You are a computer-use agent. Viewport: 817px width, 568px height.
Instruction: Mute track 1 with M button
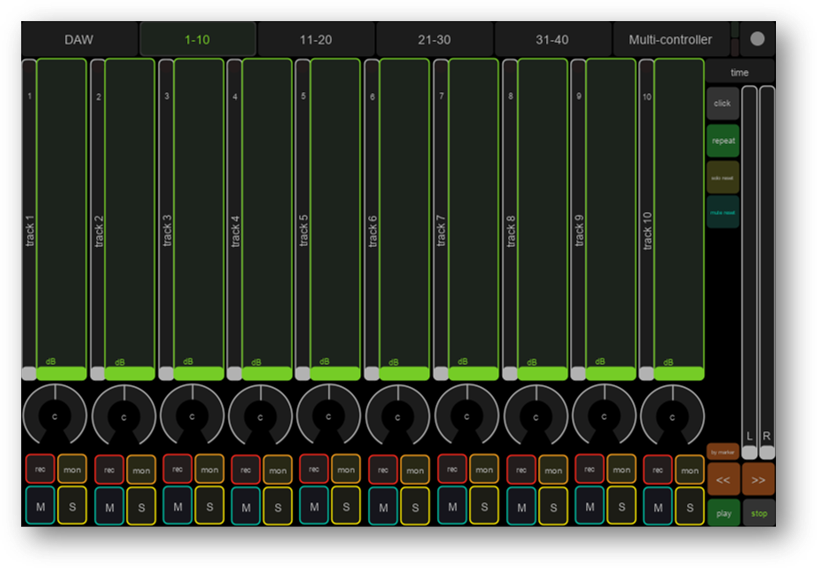[41, 506]
